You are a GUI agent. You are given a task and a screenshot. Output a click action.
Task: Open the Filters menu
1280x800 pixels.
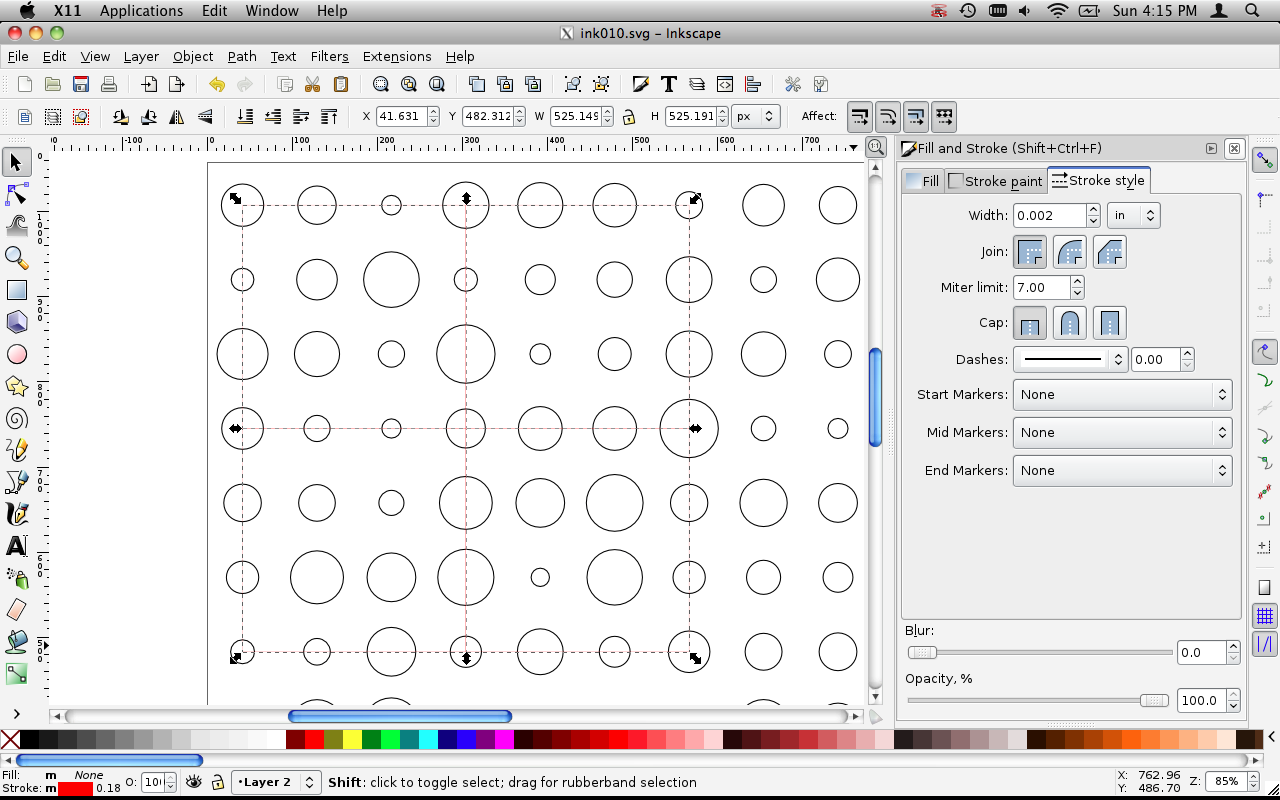pyautogui.click(x=330, y=57)
